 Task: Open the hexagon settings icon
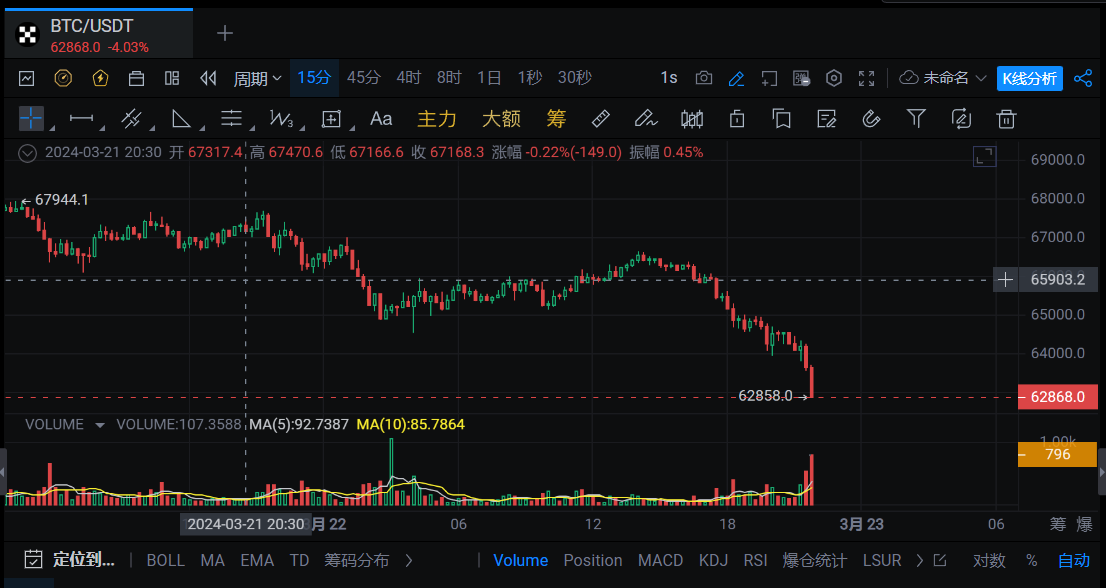tap(834, 78)
